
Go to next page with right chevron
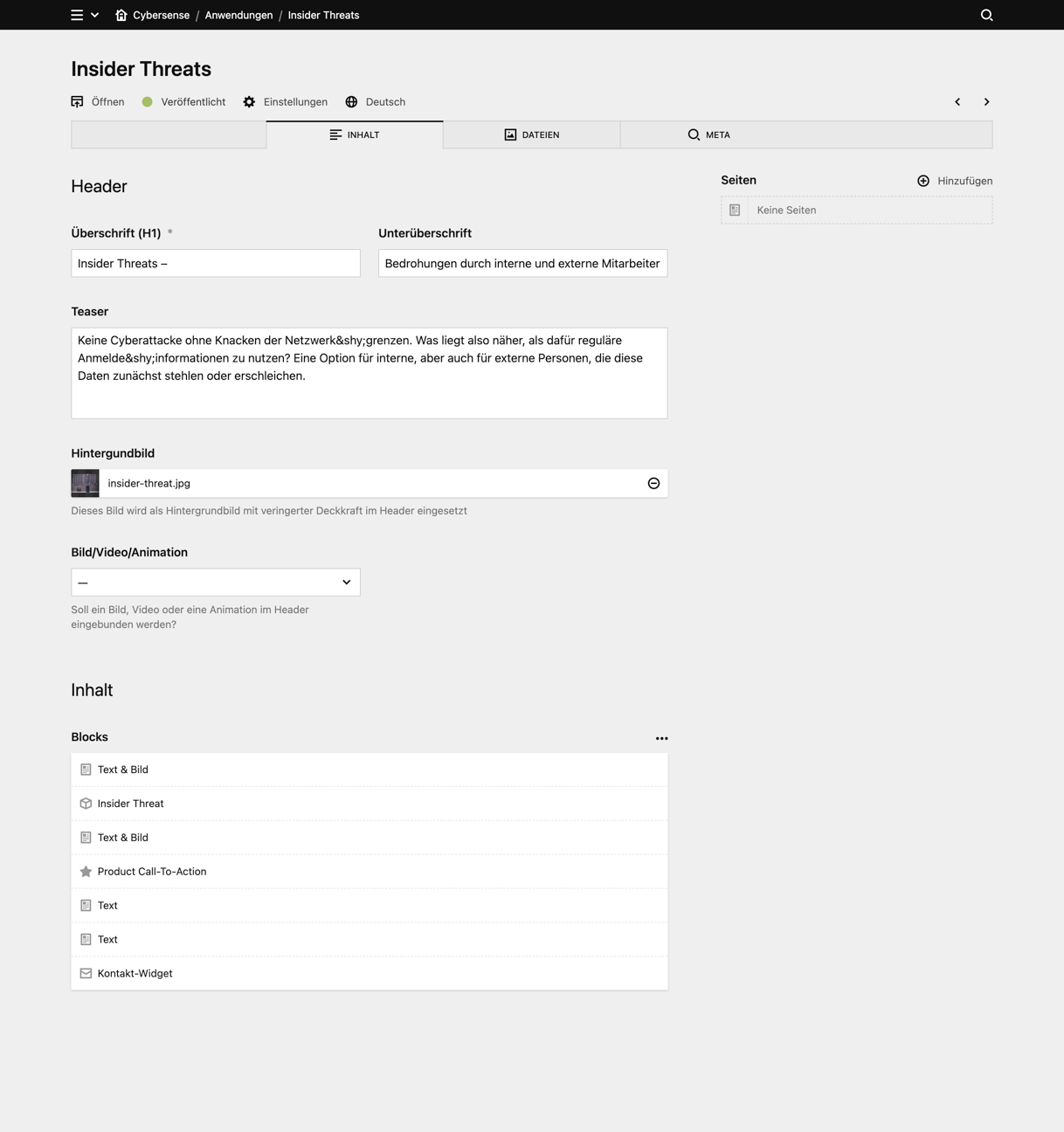coord(986,102)
